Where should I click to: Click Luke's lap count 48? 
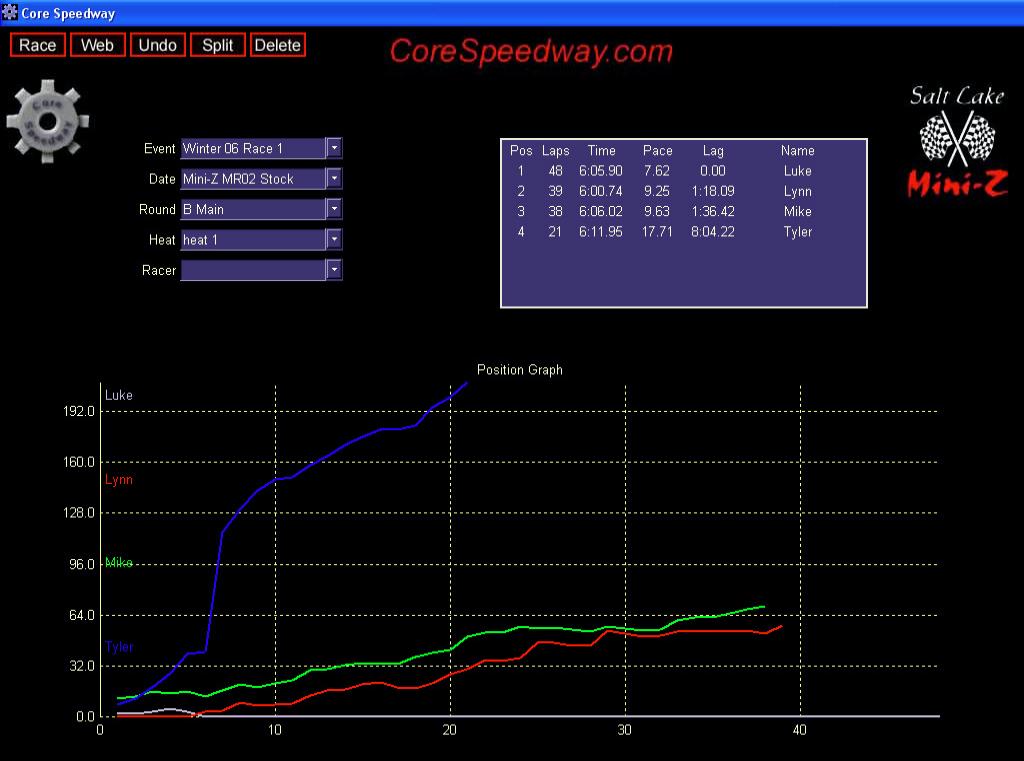point(556,171)
